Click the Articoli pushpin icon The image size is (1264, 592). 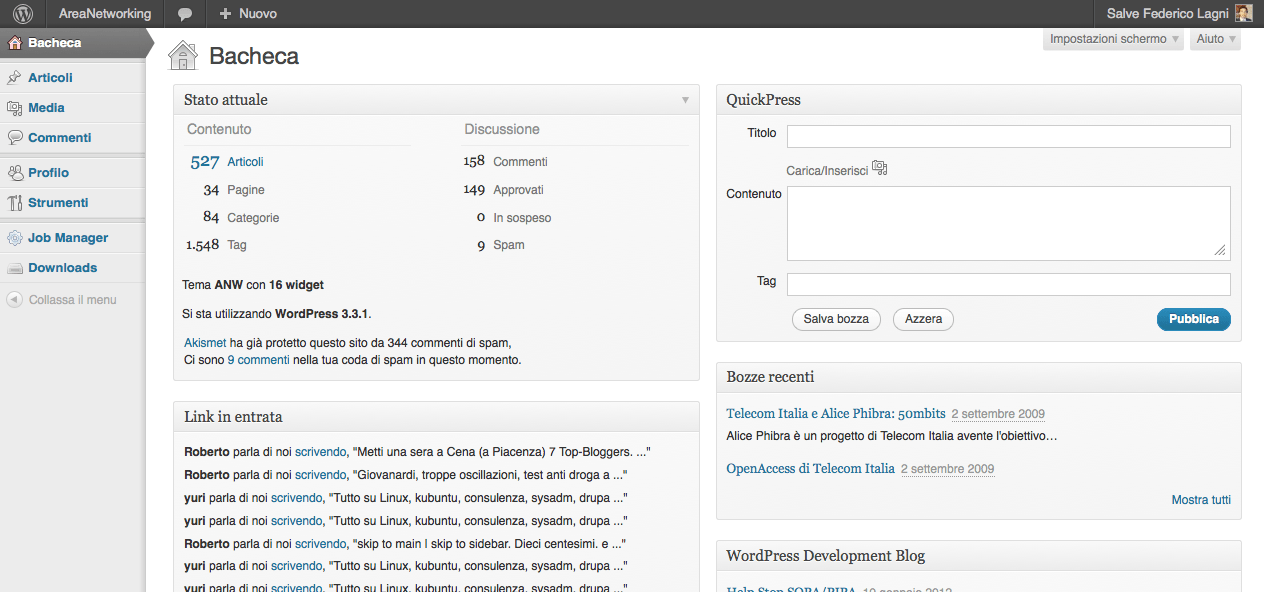click(15, 77)
